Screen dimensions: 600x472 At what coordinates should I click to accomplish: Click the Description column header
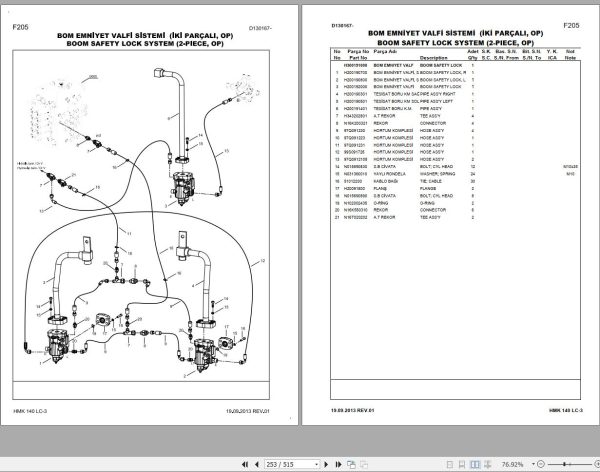(434, 58)
